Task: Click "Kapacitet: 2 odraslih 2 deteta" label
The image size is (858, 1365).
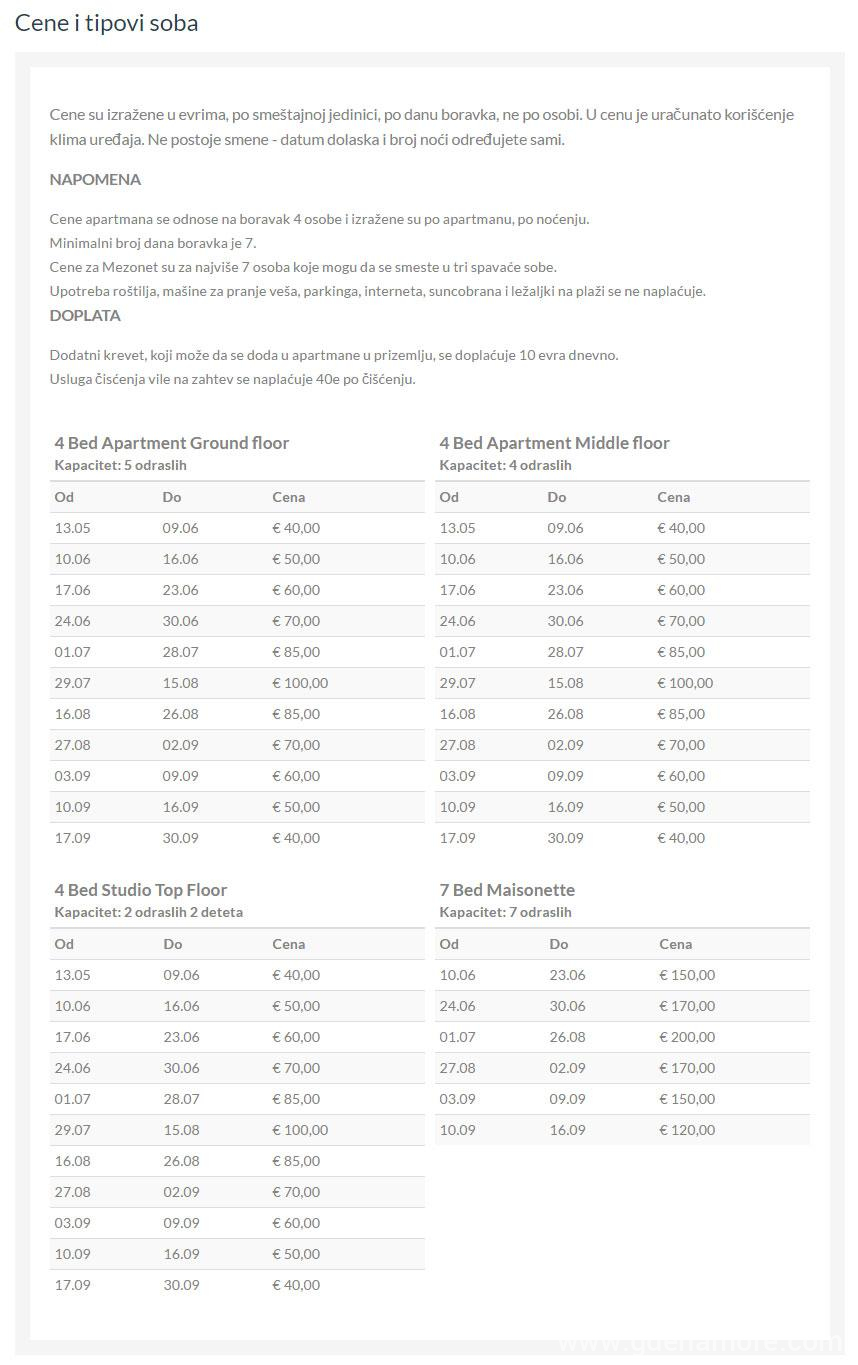Action: [x=148, y=912]
